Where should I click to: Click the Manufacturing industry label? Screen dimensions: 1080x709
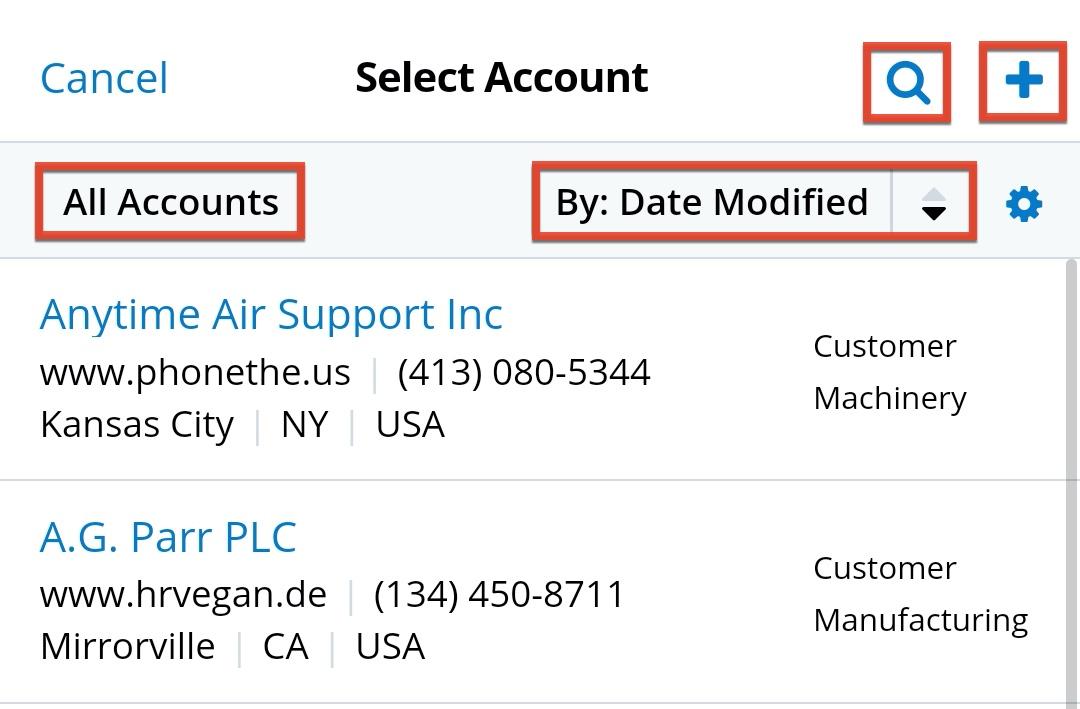click(x=921, y=620)
